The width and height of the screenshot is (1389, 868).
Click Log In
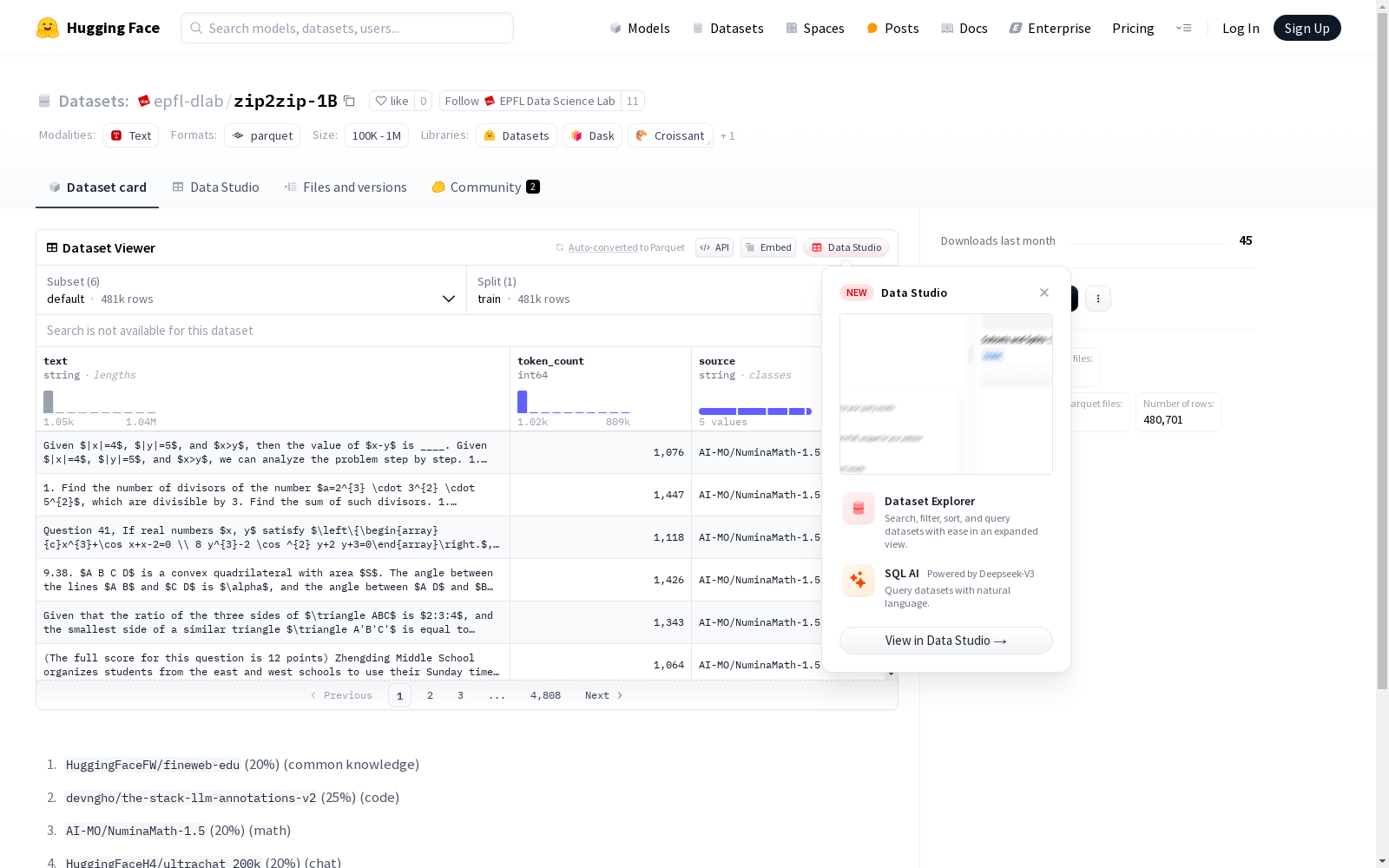point(1241,28)
